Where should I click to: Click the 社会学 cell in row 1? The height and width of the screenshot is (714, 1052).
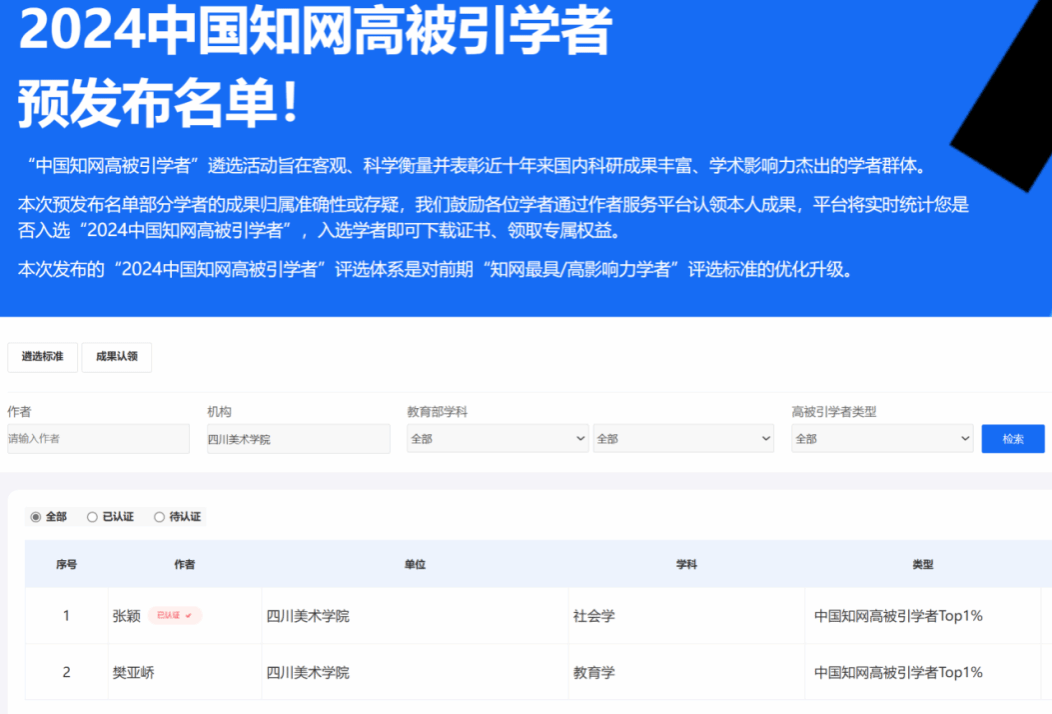pos(594,616)
